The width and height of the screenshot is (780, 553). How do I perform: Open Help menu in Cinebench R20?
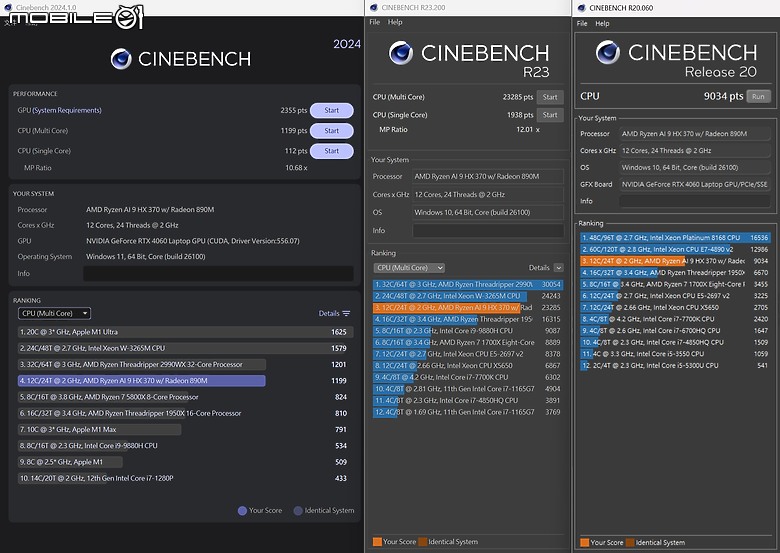pyautogui.click(x=602, y=23)
